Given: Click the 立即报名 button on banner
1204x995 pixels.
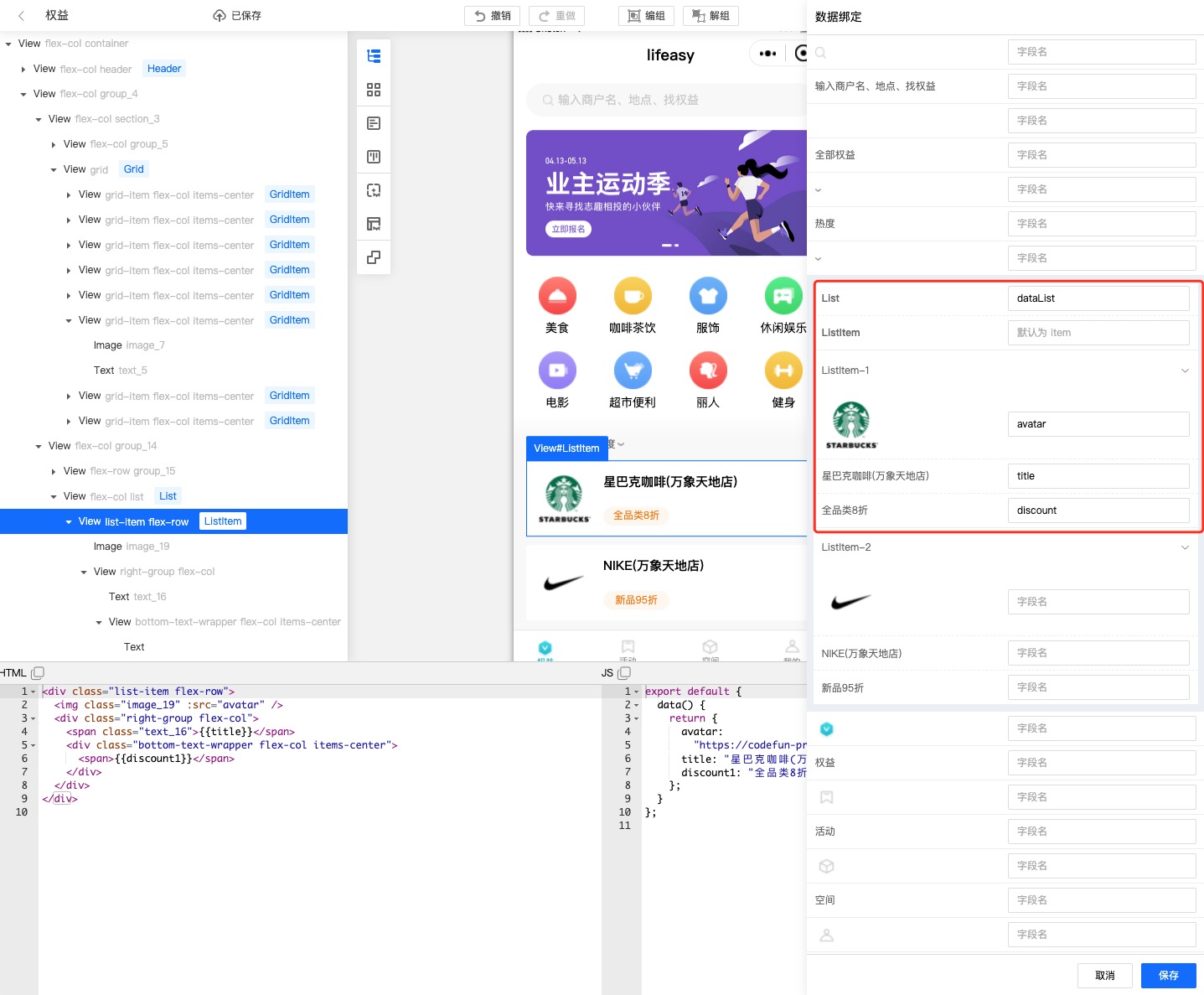Looking at the screenshot, I should click(x=569, y=229).
